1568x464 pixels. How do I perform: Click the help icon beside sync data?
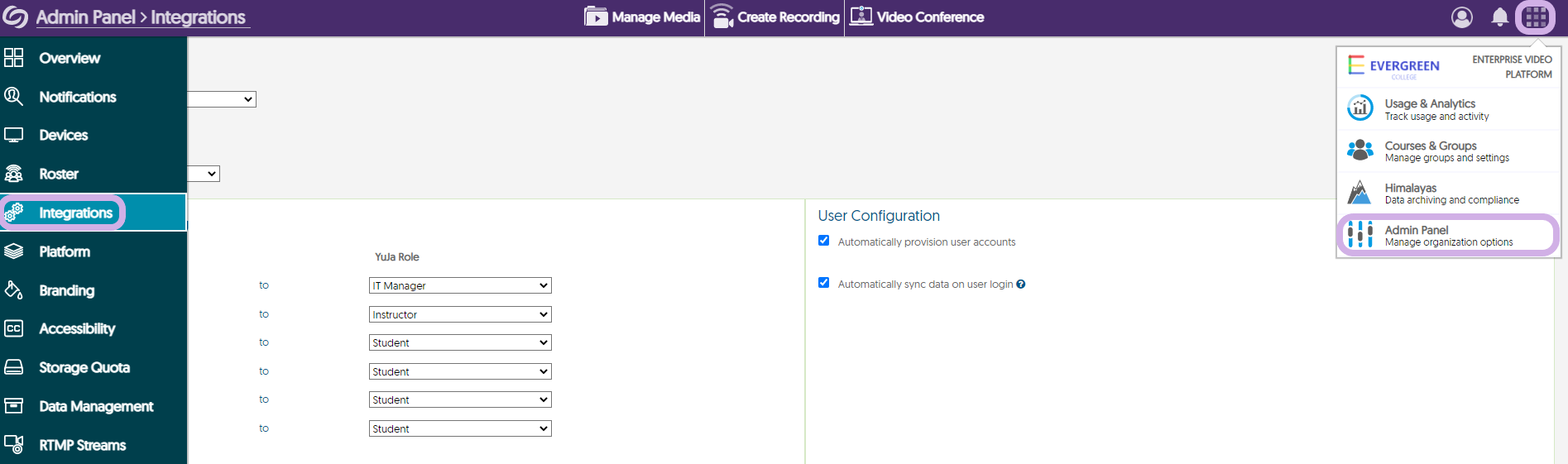[1021, 285]
